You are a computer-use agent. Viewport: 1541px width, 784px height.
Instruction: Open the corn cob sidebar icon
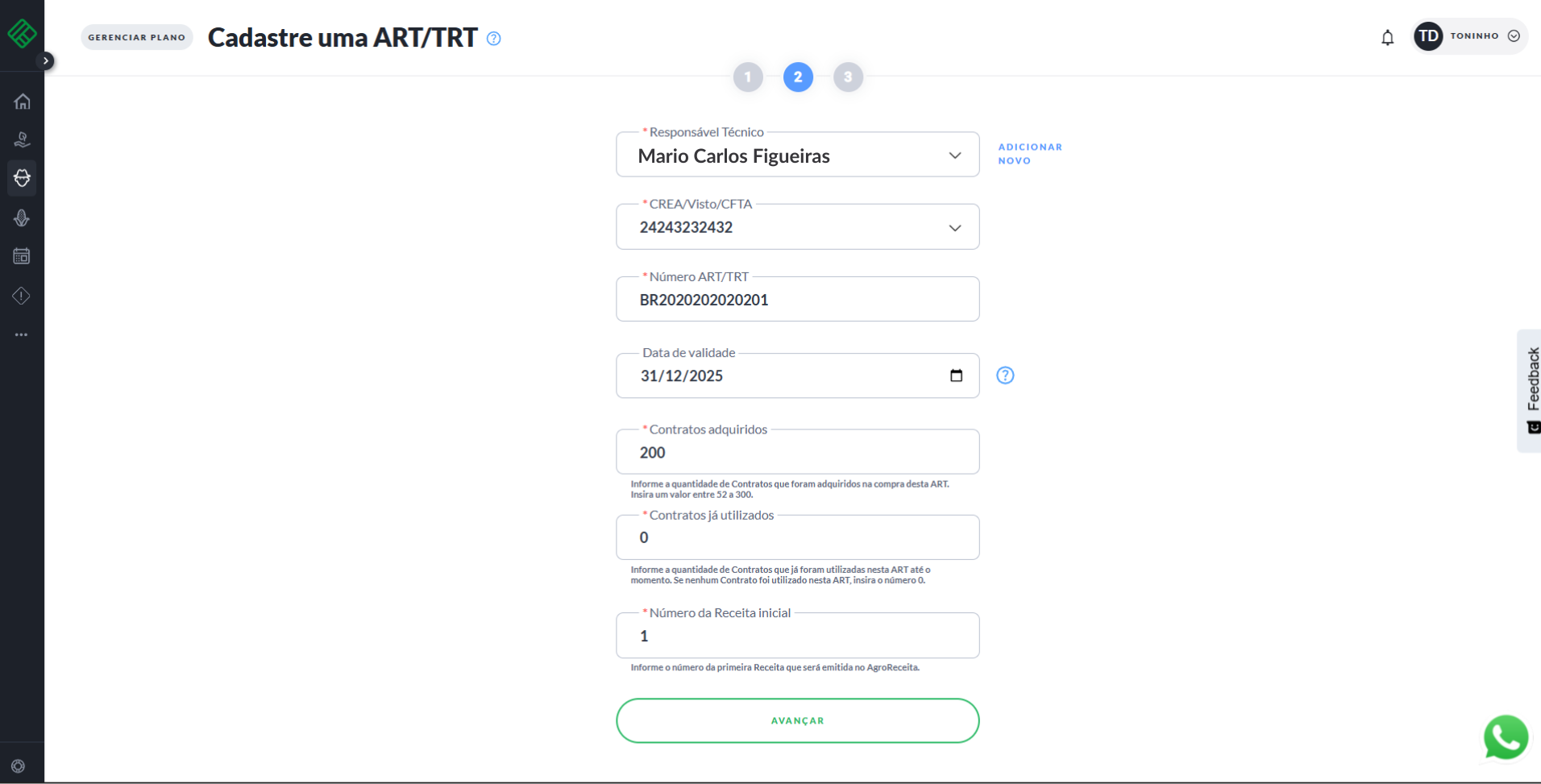pos(22,218)
